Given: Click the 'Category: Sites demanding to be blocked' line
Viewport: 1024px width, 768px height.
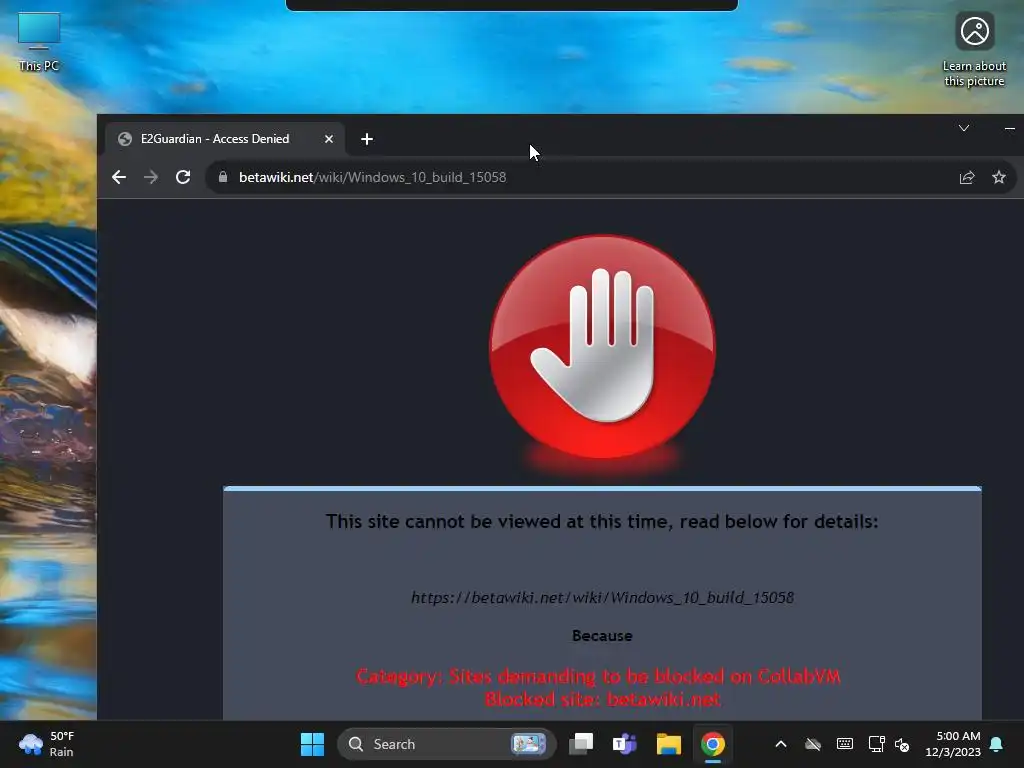Looking at the screenshot, I should (x=598, y=676).
